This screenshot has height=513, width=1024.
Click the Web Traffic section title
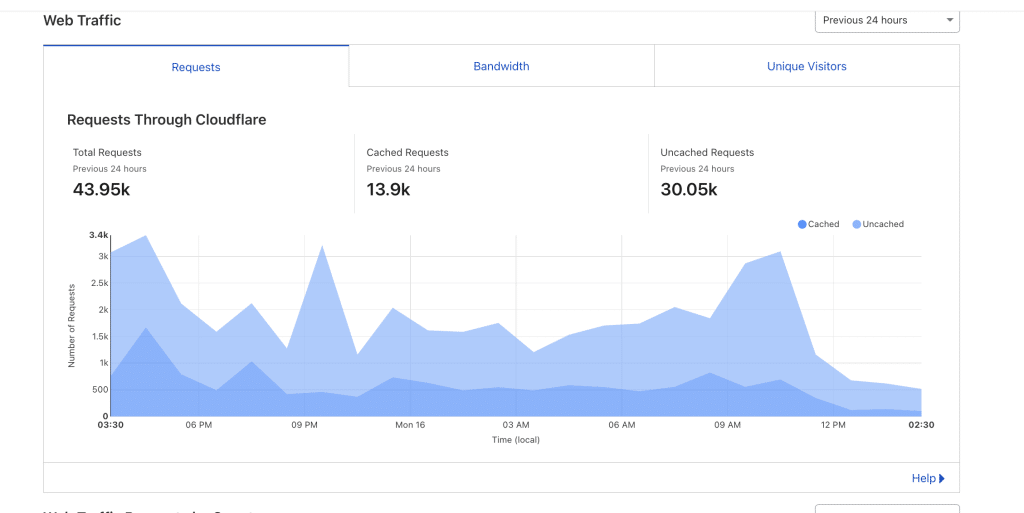pyautogui.click(x=82, y=20)
